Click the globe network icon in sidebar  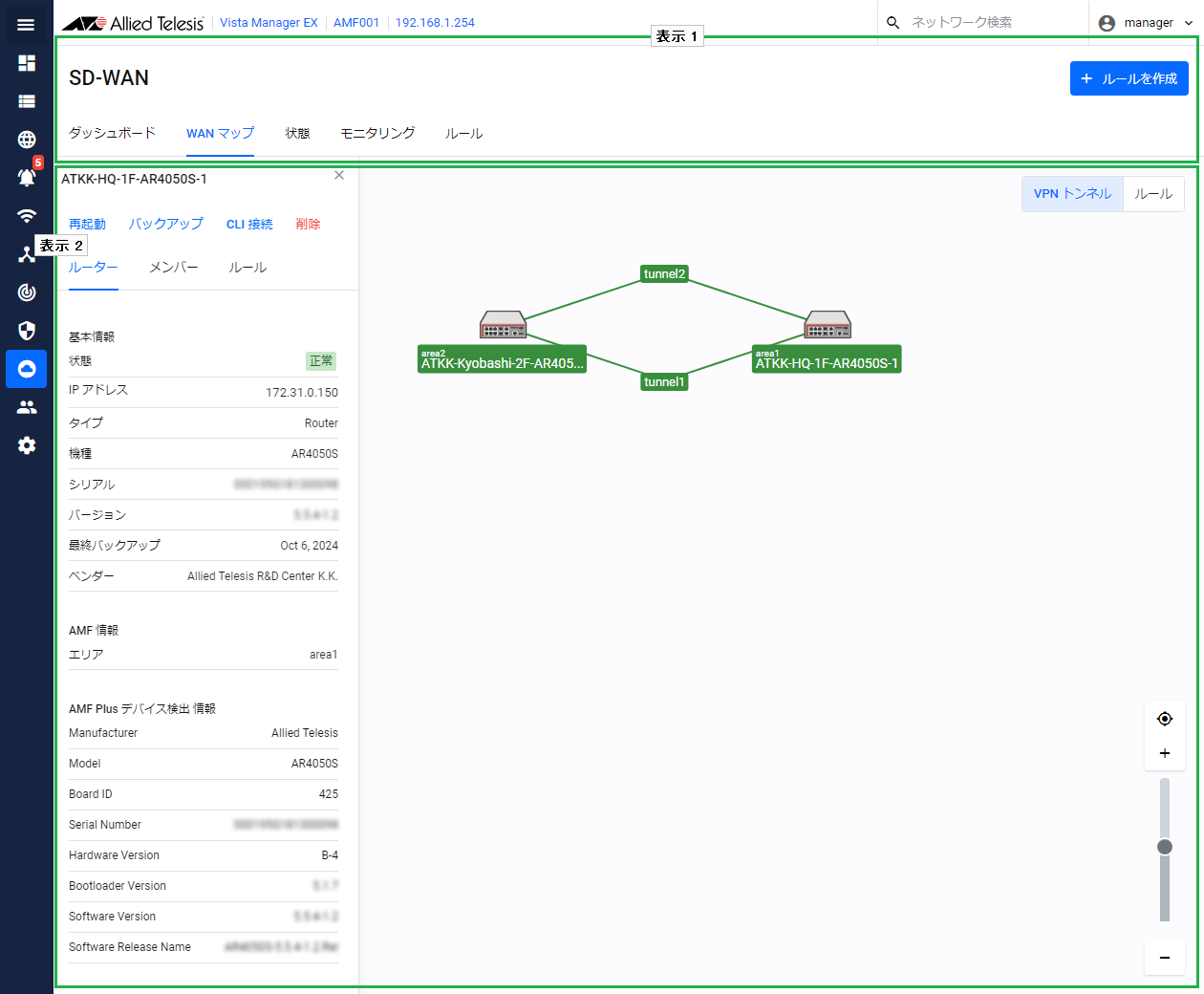[x=27, y=140]
